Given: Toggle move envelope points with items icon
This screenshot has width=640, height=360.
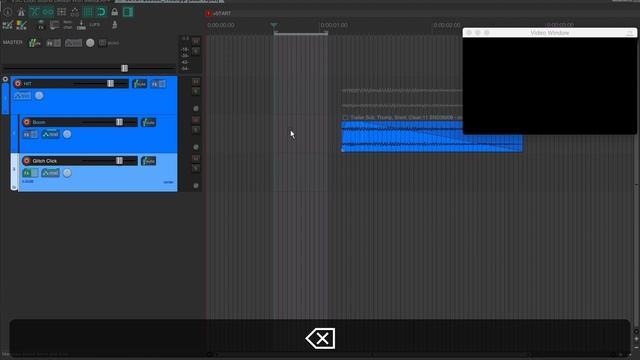Looking at the screenshot, I should [x=75, y=12].
